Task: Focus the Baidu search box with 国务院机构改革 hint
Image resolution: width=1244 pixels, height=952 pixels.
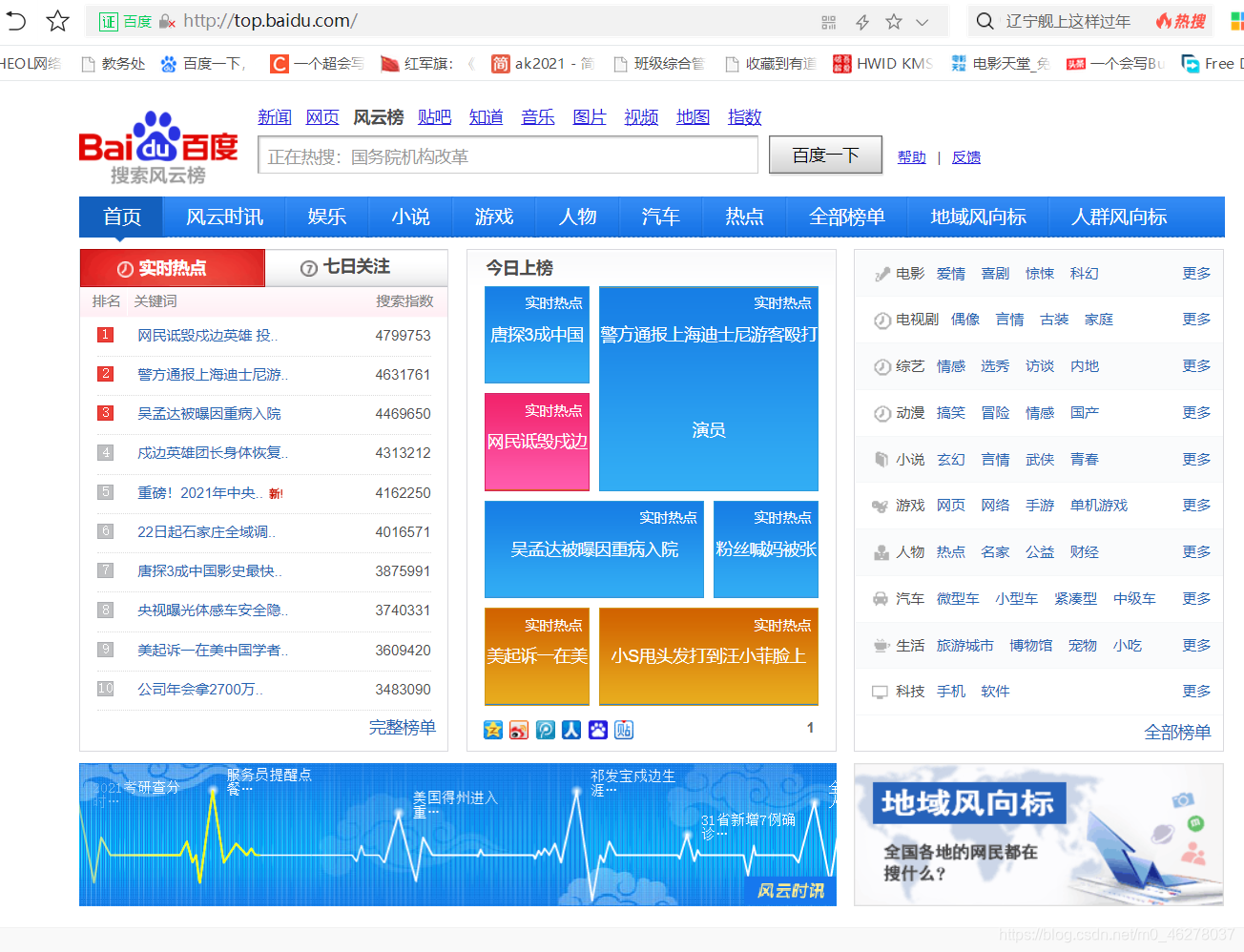Action: click(508, 155)
